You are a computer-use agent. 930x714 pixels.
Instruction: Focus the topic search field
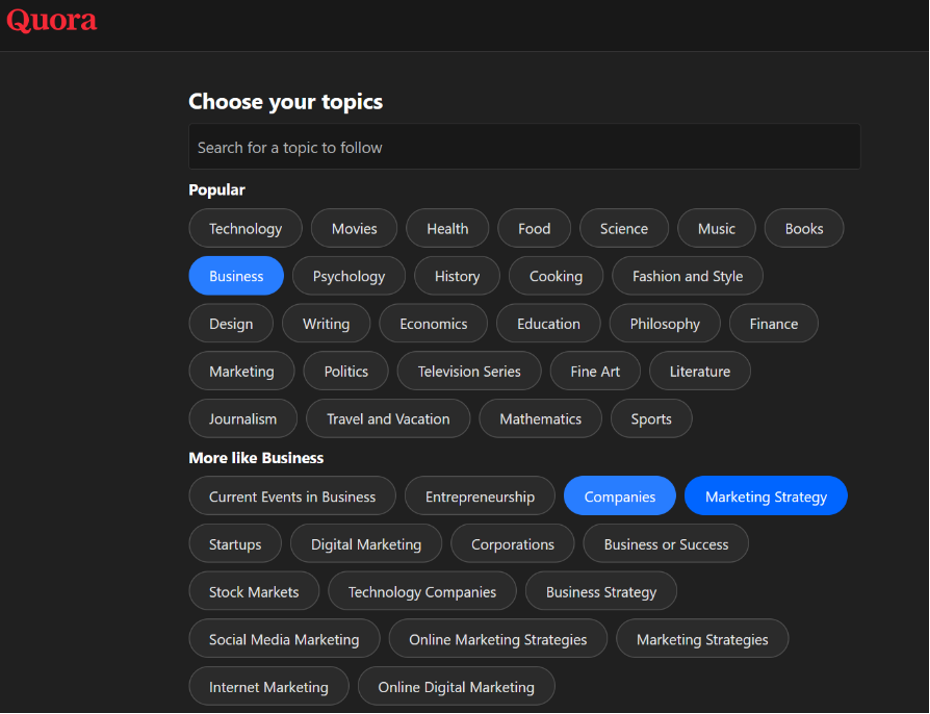click(x=524, y=147)
